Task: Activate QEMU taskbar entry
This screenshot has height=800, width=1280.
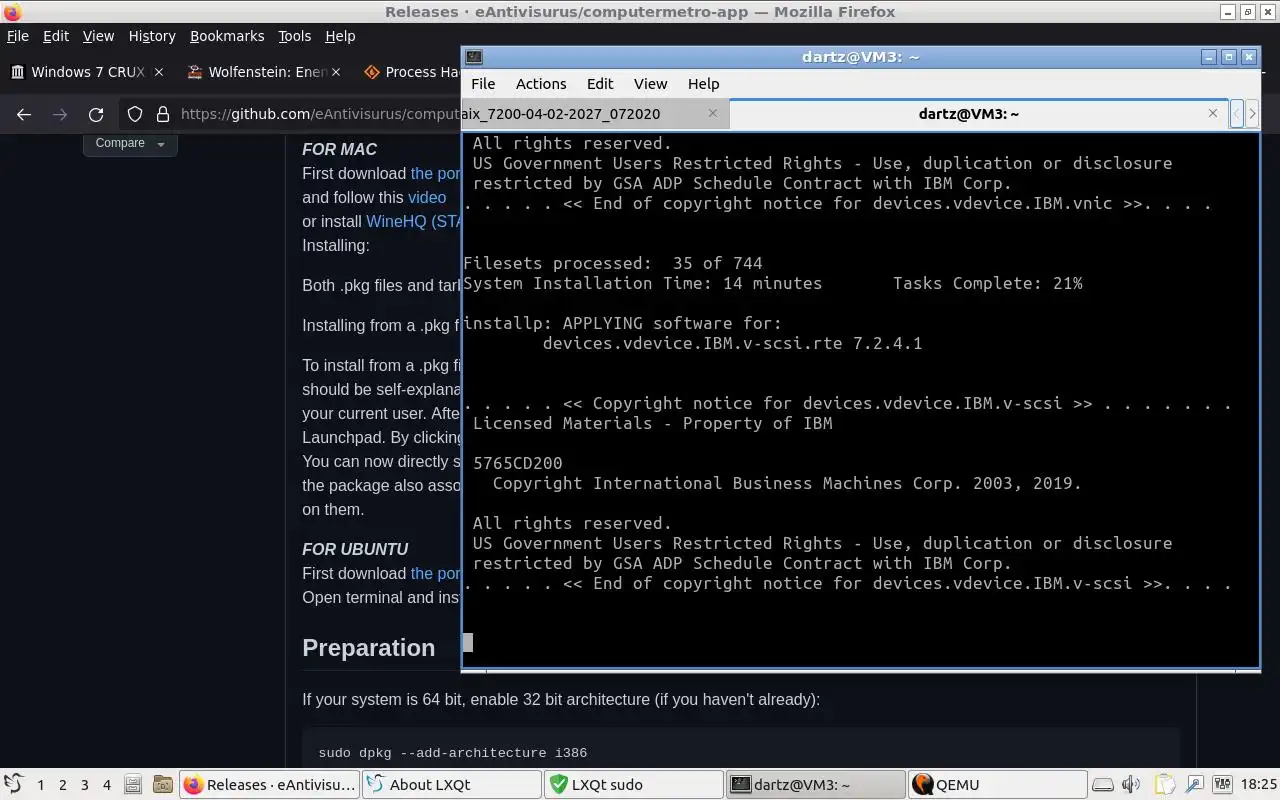Action: (997, 785)
